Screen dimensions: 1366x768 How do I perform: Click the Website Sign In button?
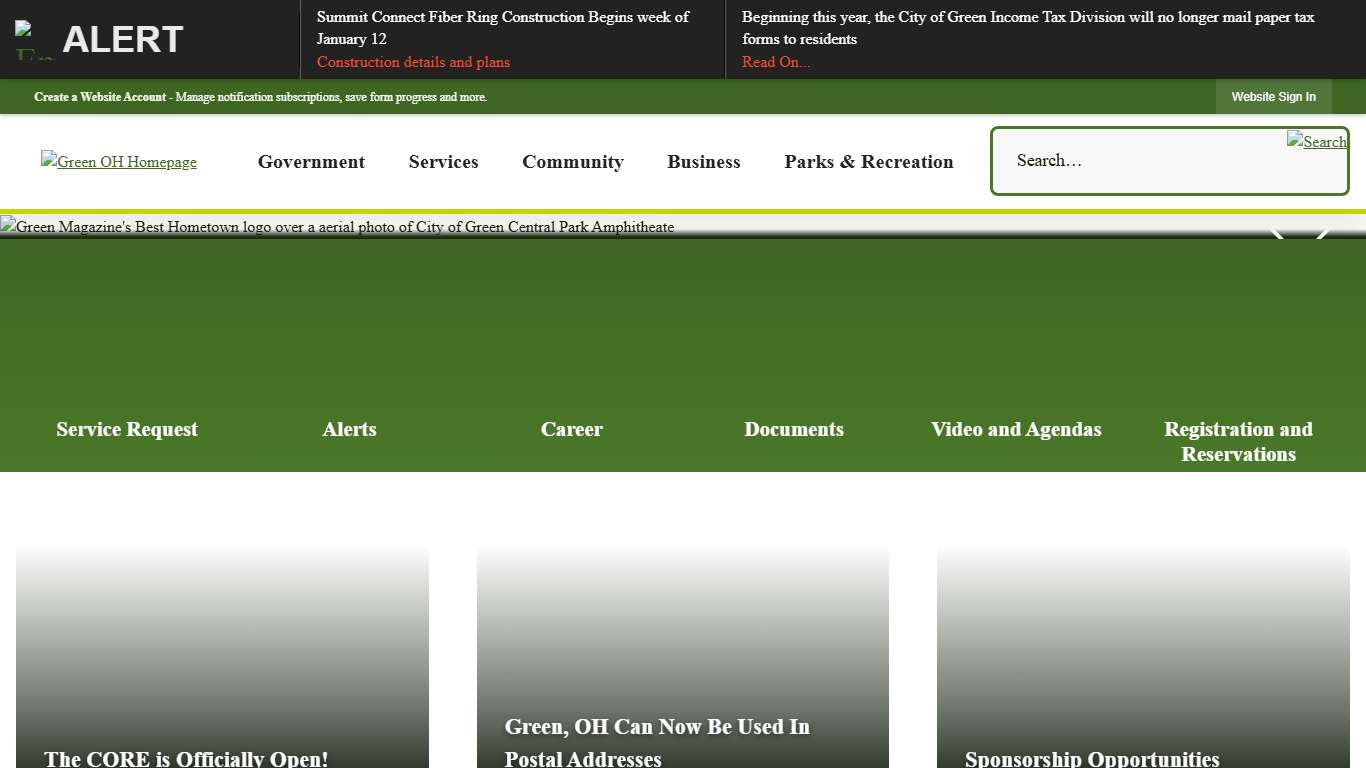1273,96
